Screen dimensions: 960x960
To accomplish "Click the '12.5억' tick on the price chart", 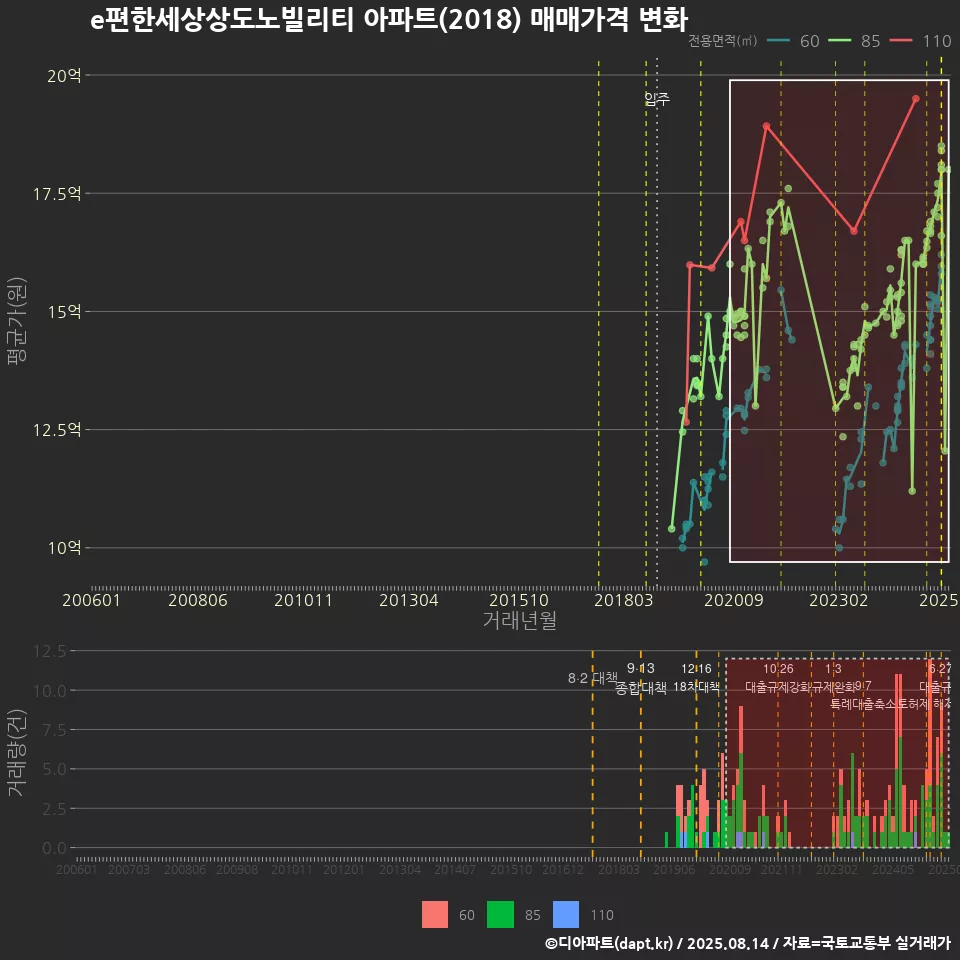I will click(x=57, y=430).
